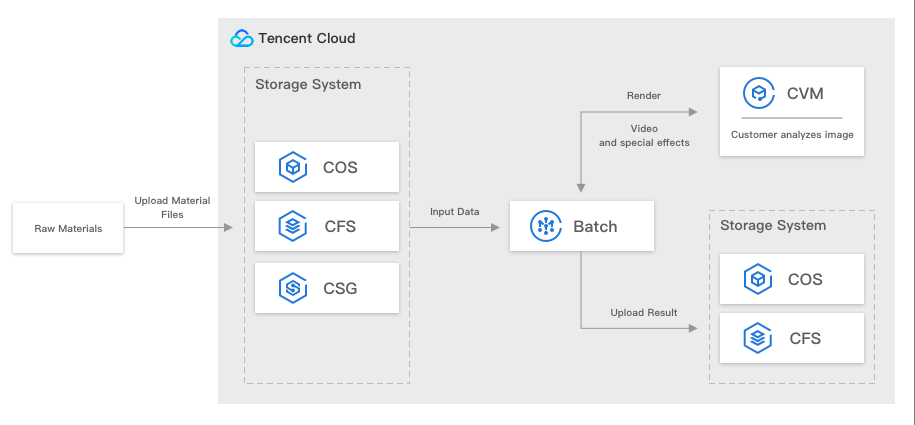Click the COS icon in the storage group containing CSG
The width and height of the screenshot is (915, 425).
tap(293, 168)
